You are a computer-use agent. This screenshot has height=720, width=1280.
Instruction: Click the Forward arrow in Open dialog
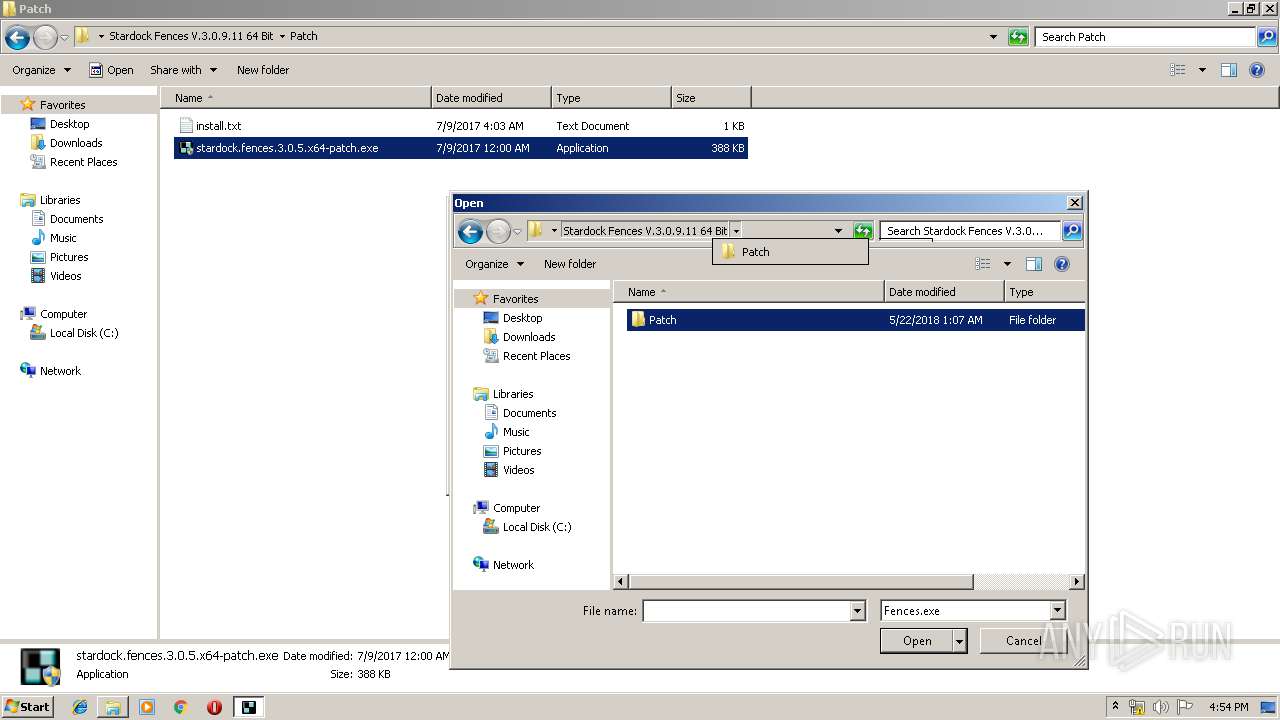[498, 232]
